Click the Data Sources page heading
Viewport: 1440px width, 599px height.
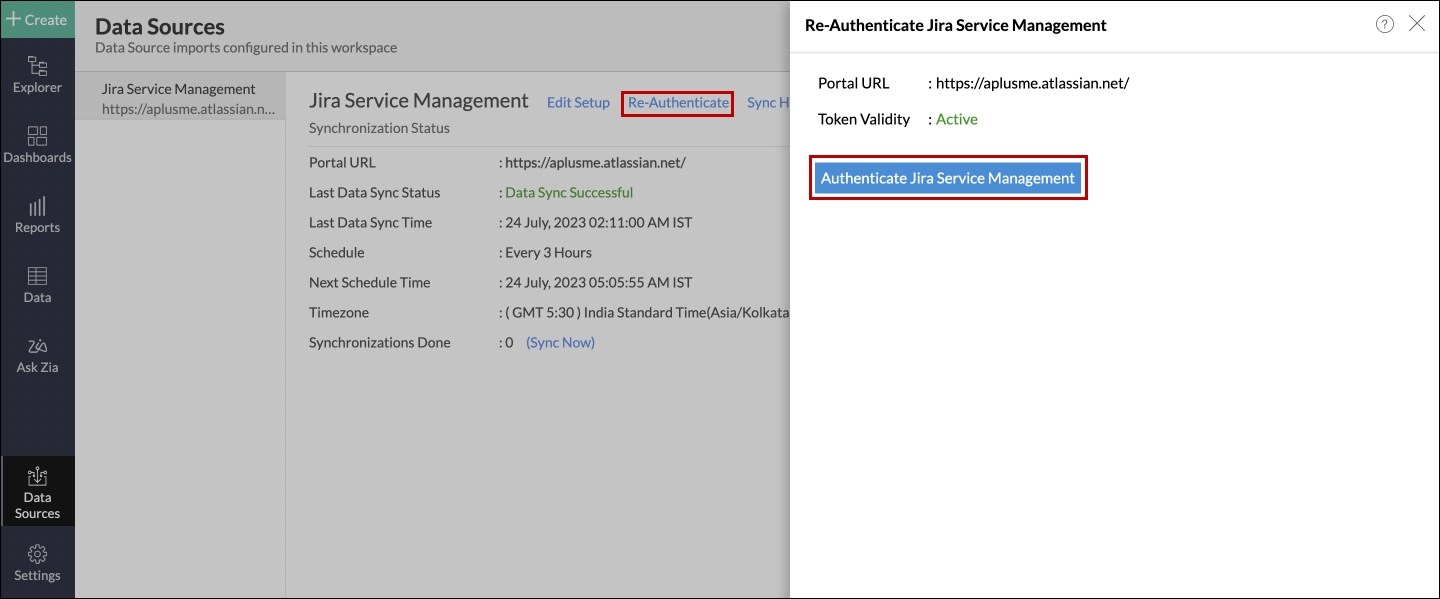[x=160, y=27]
